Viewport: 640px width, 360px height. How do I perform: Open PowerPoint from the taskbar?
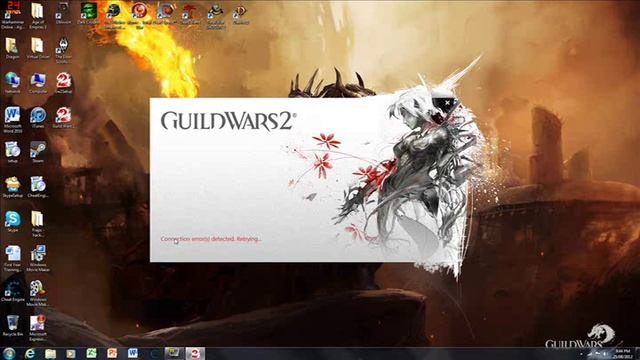112,353
